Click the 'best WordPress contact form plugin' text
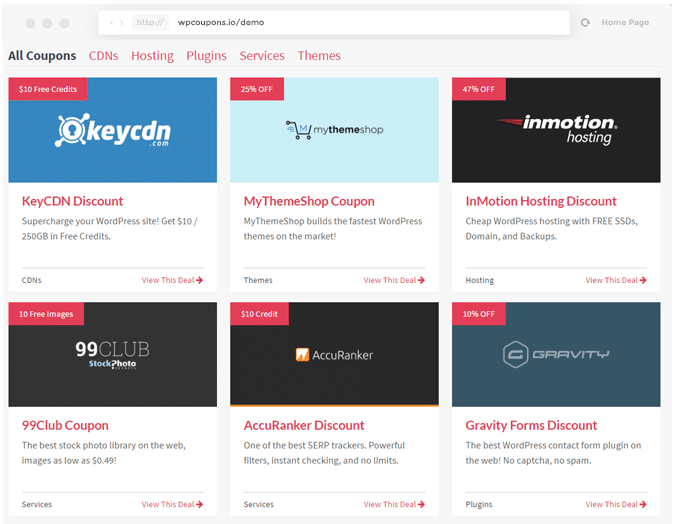 tap(553, 453)
